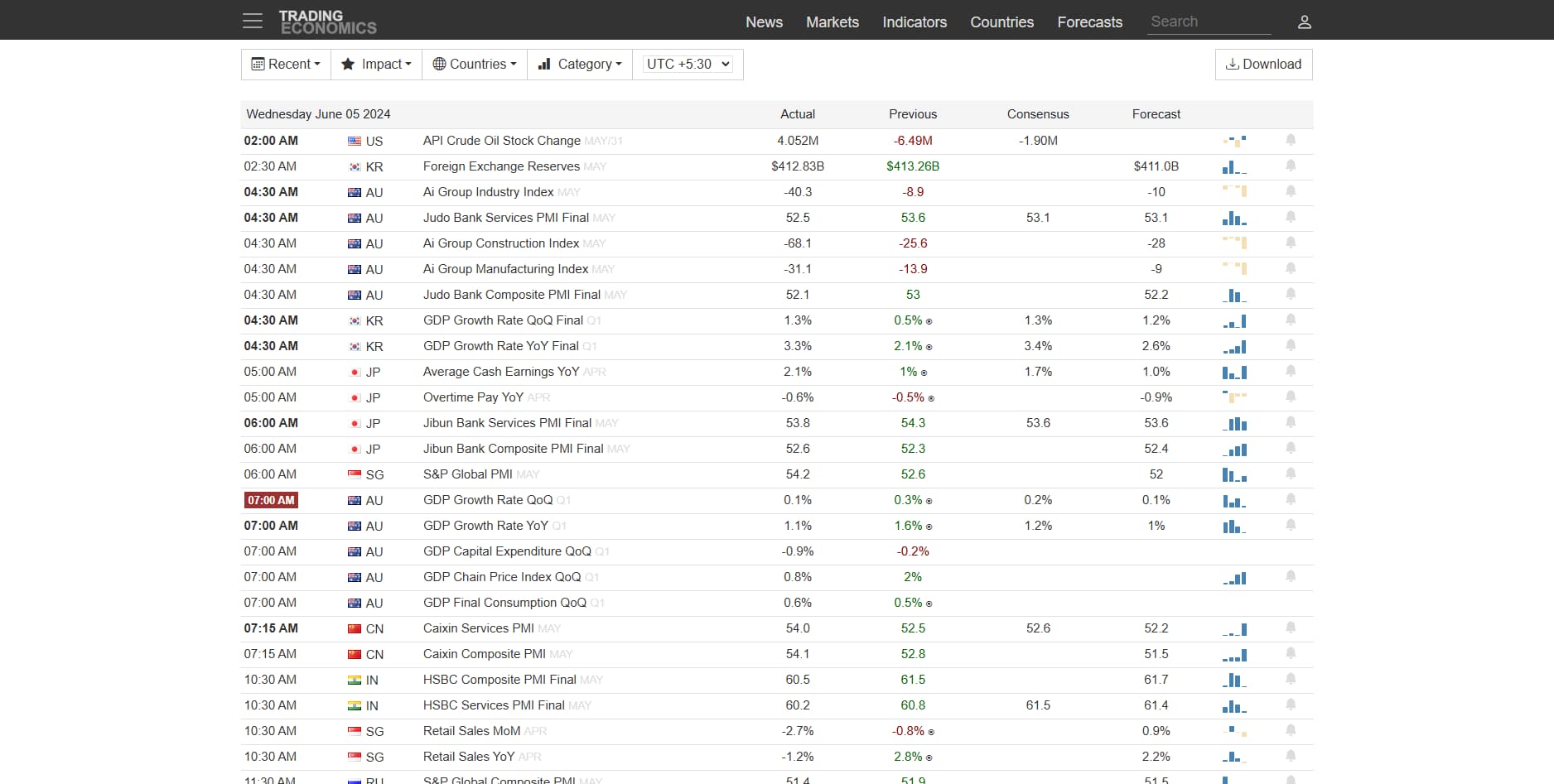Open the Impact filter dropdown
This screenshot has height=784, width=1554.
coord(376,64)
